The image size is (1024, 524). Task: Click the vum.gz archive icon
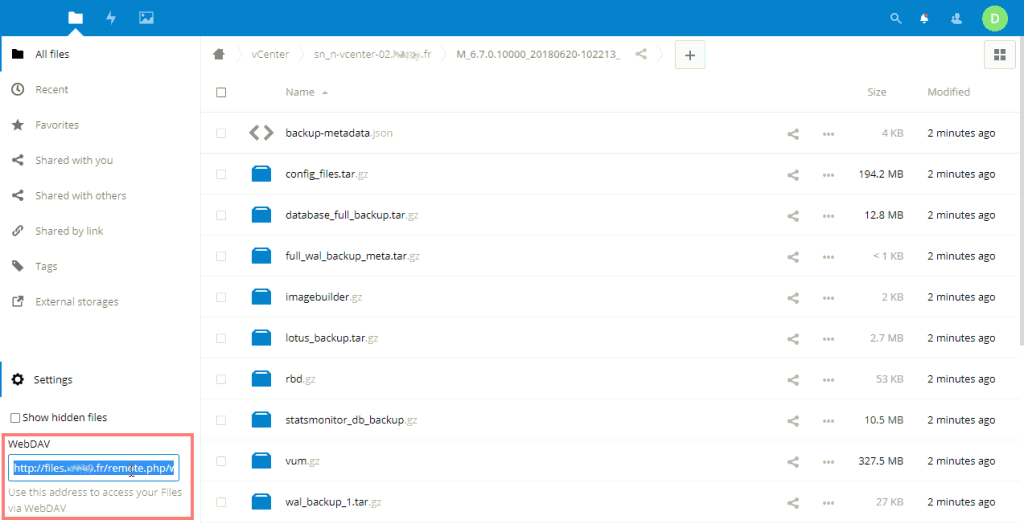261,461
